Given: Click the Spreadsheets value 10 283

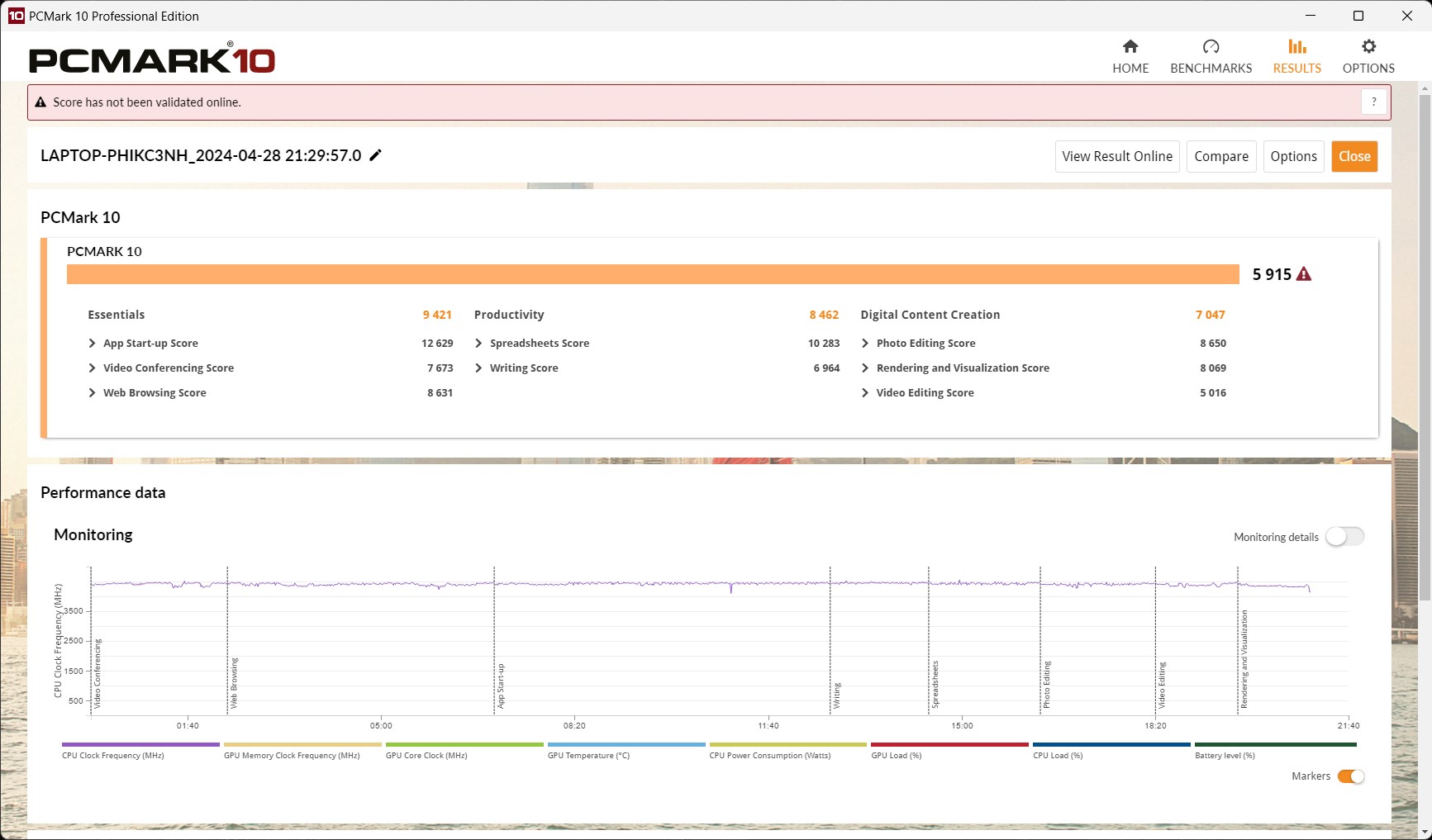Looking at the screenshot, I should [824, 344].
